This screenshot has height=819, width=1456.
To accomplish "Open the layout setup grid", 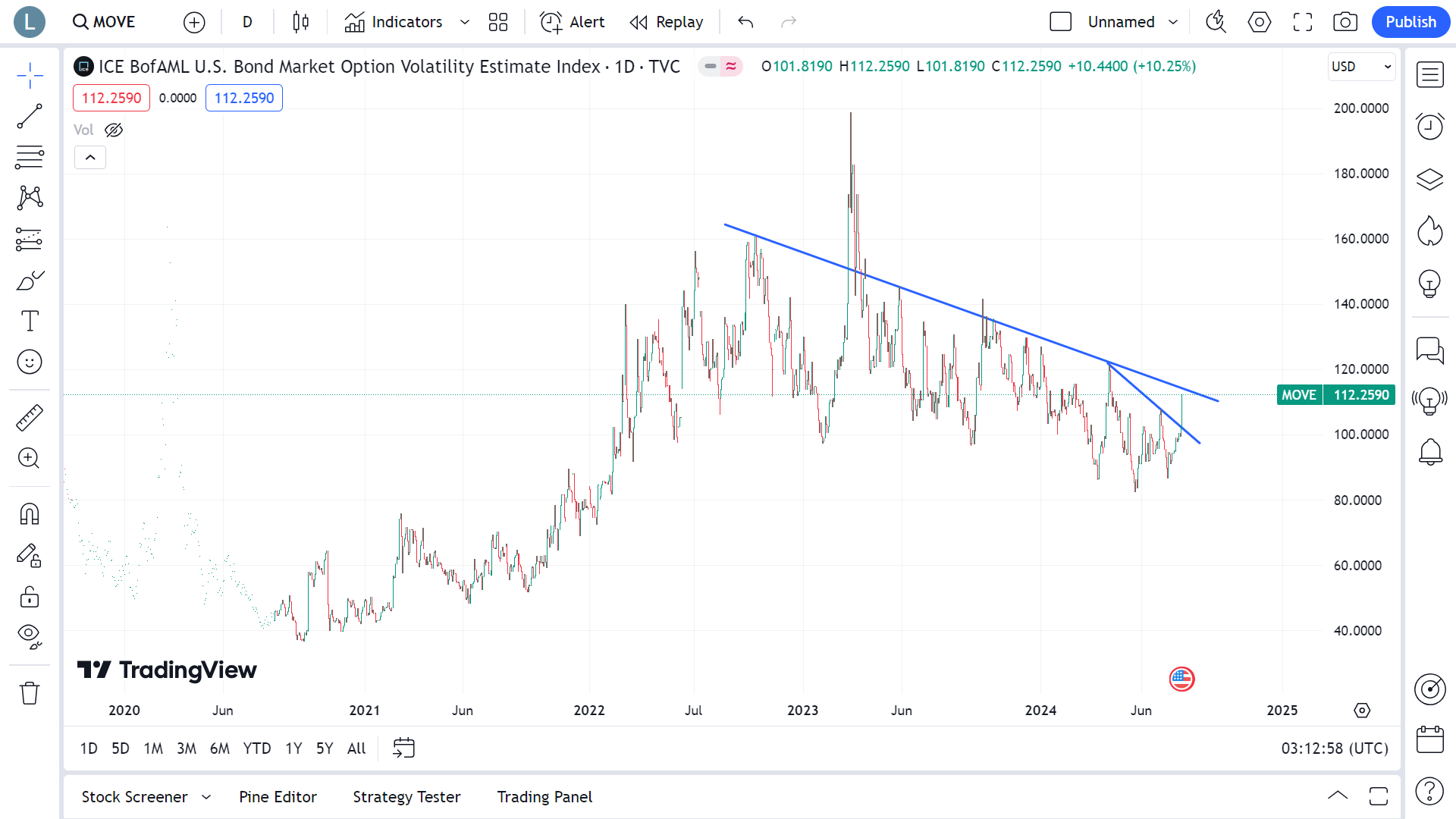I will [x=498, y=22].
